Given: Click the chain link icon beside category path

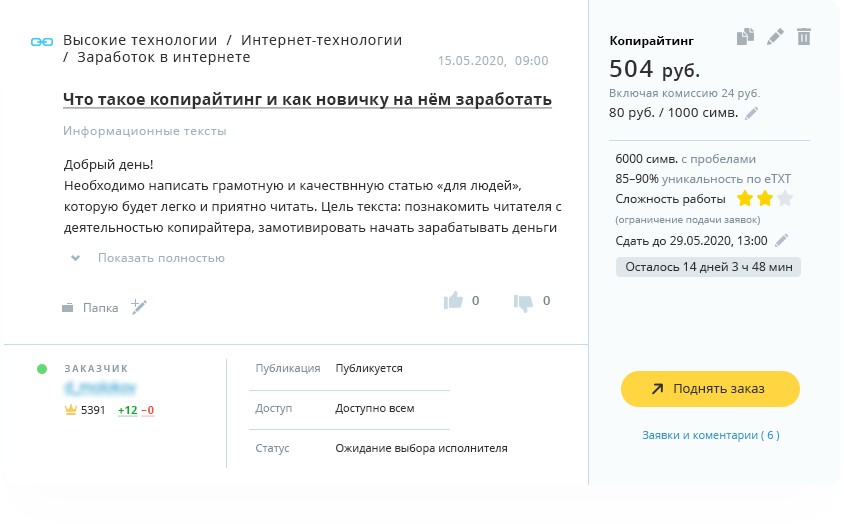Looking at the screenshot, I should coord(41,42).
